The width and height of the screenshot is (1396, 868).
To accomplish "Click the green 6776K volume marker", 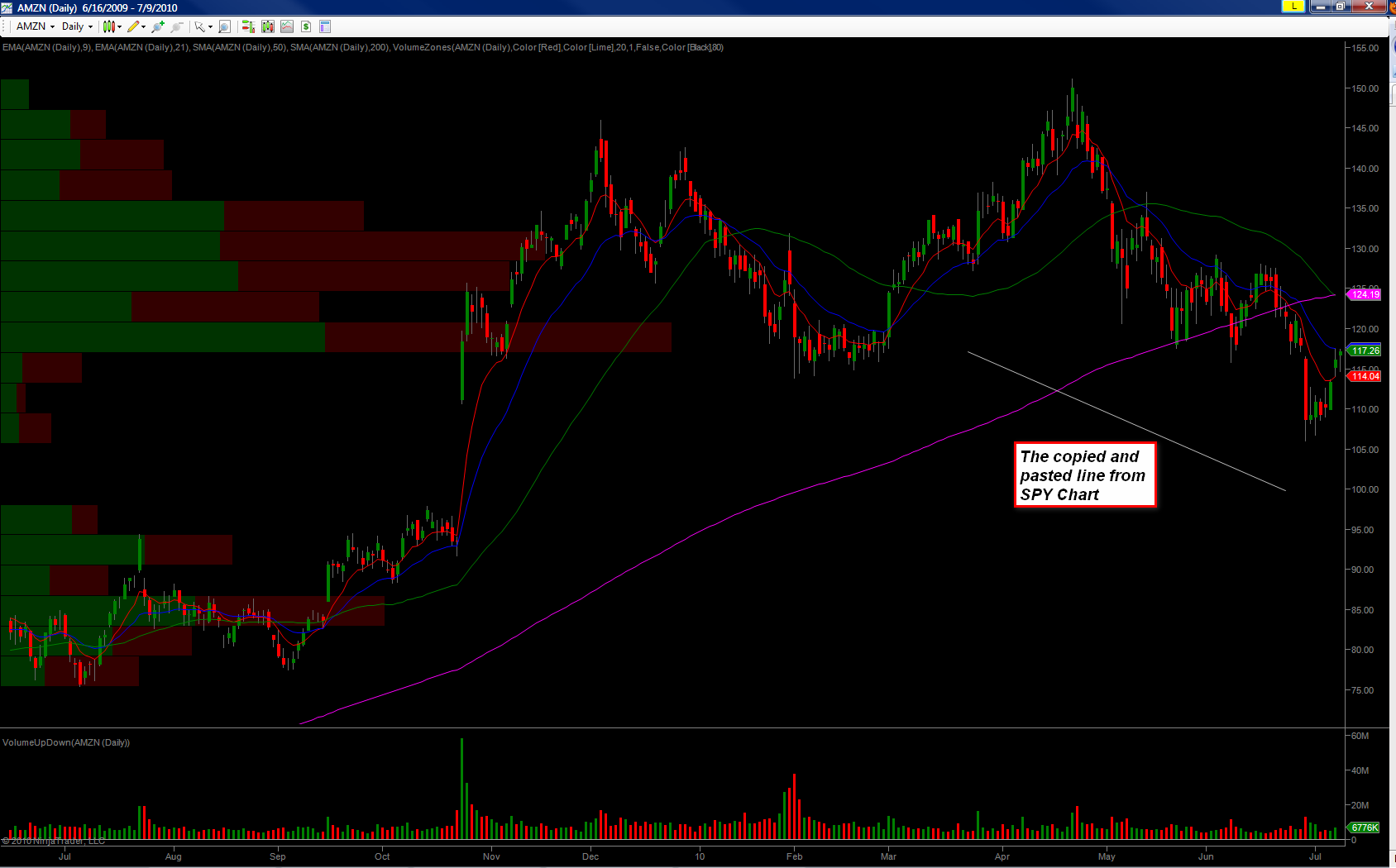I will point(1365,827).
